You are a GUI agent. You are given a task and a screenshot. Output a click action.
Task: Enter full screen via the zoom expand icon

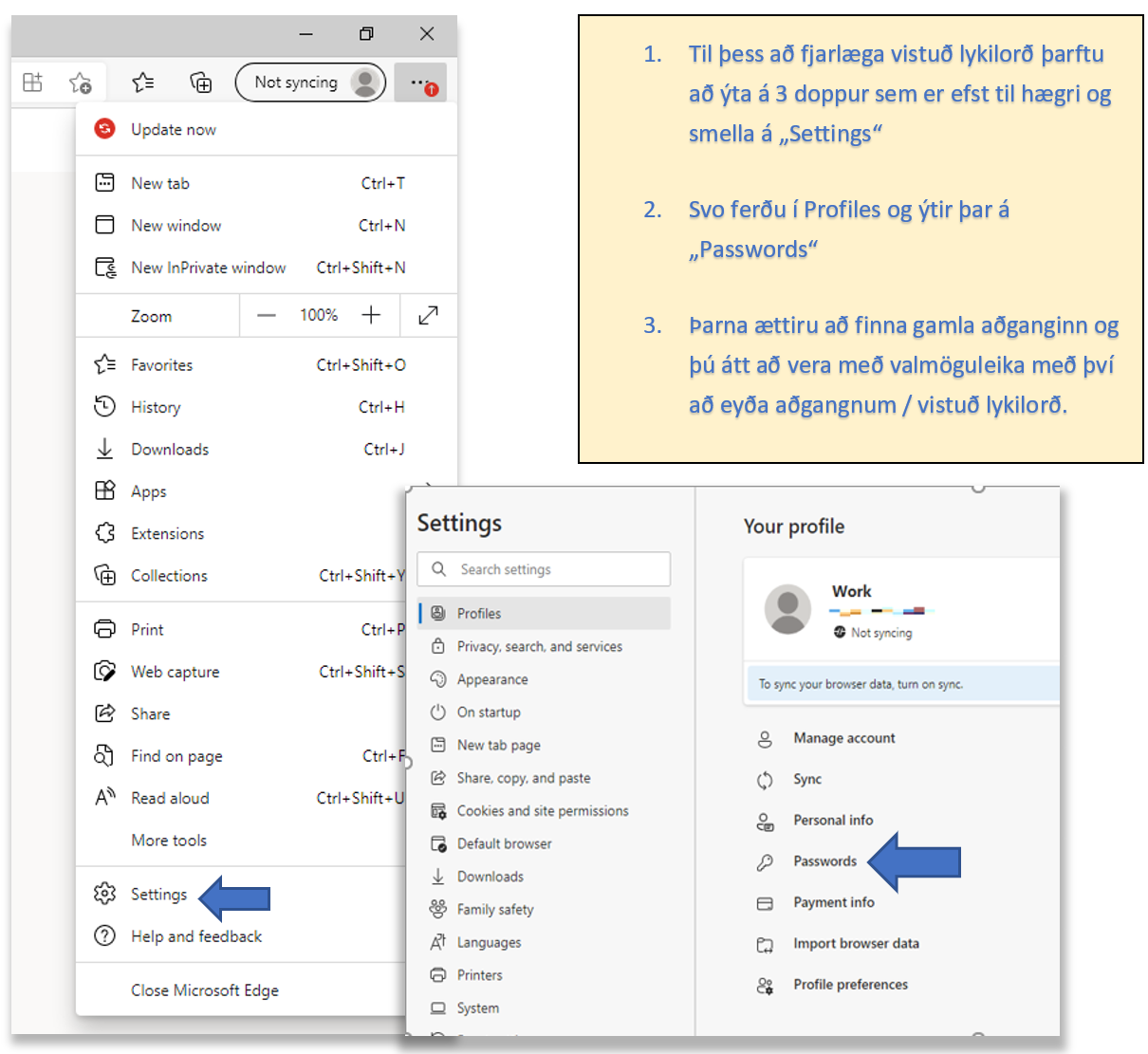(x=428, y=315)
